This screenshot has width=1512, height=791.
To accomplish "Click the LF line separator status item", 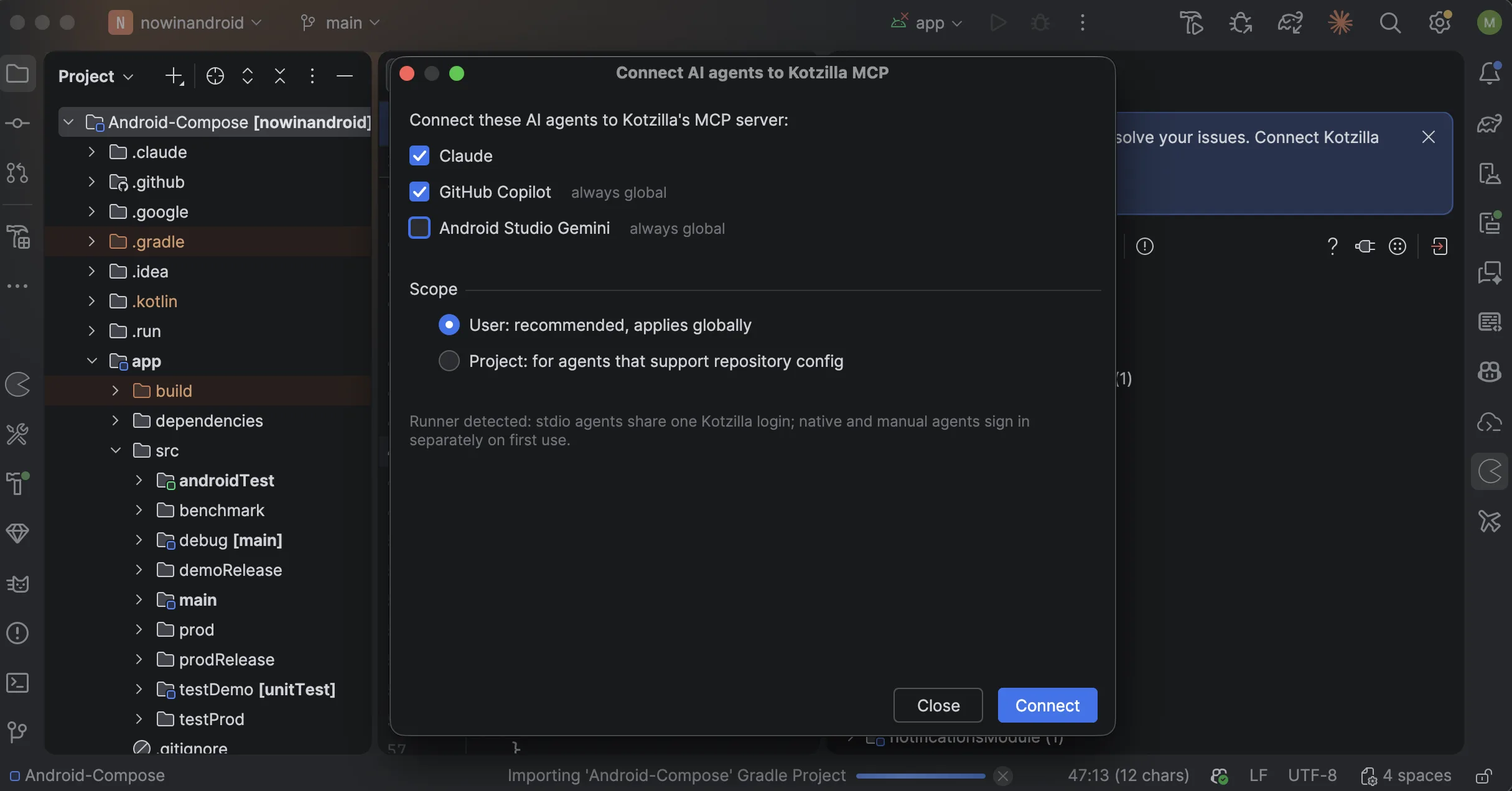I will click(1258, 775).
